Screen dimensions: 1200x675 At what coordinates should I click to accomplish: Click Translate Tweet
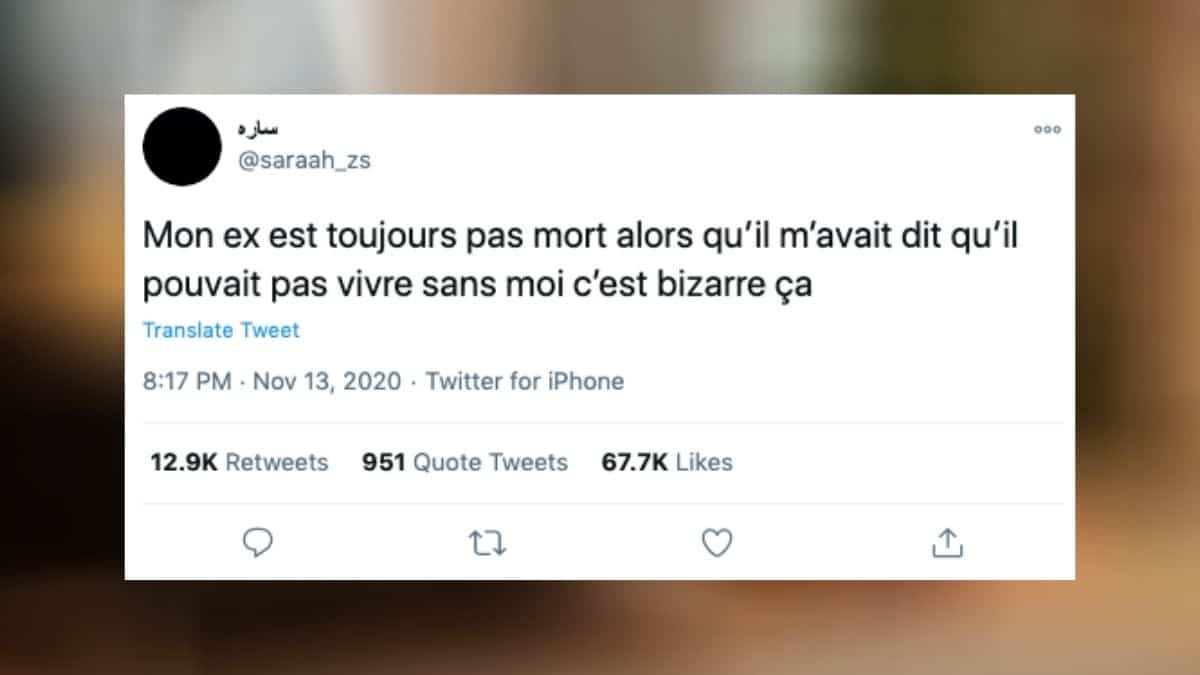coord(221,330)
